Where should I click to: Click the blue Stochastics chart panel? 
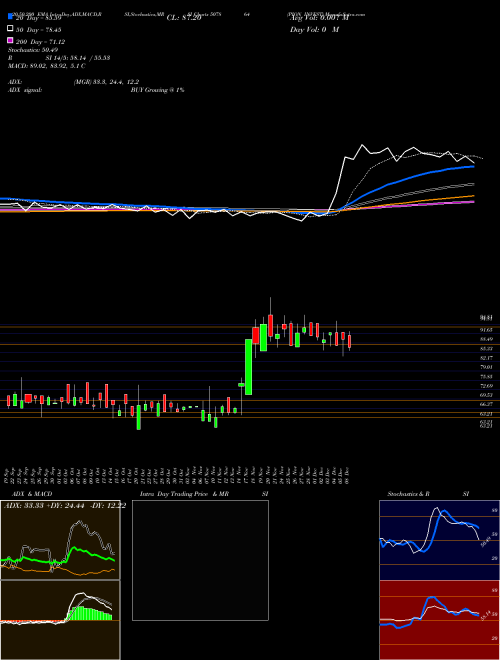tap(439, 540)
